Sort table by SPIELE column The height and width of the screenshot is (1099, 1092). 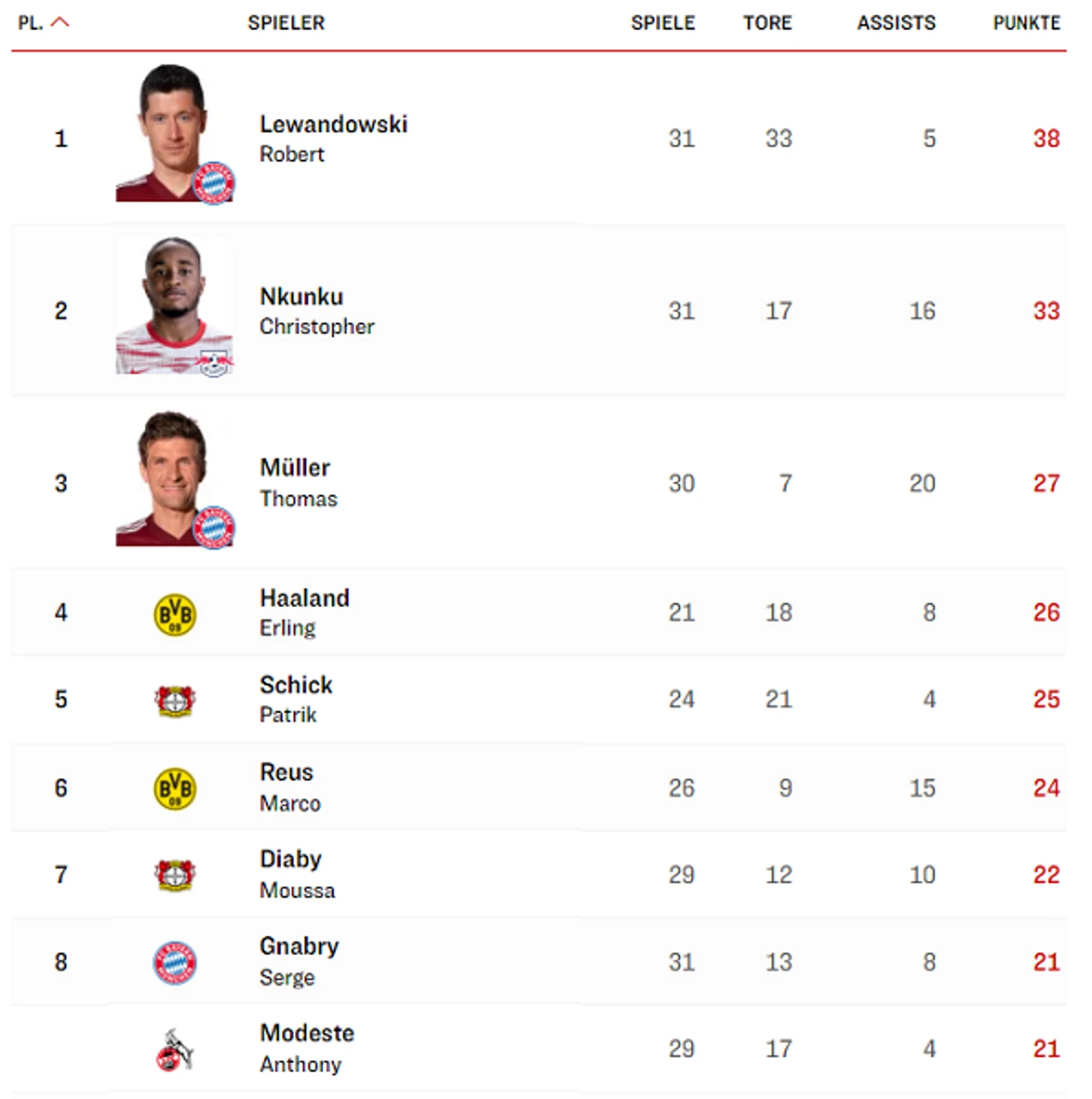(x=663, y=23)
